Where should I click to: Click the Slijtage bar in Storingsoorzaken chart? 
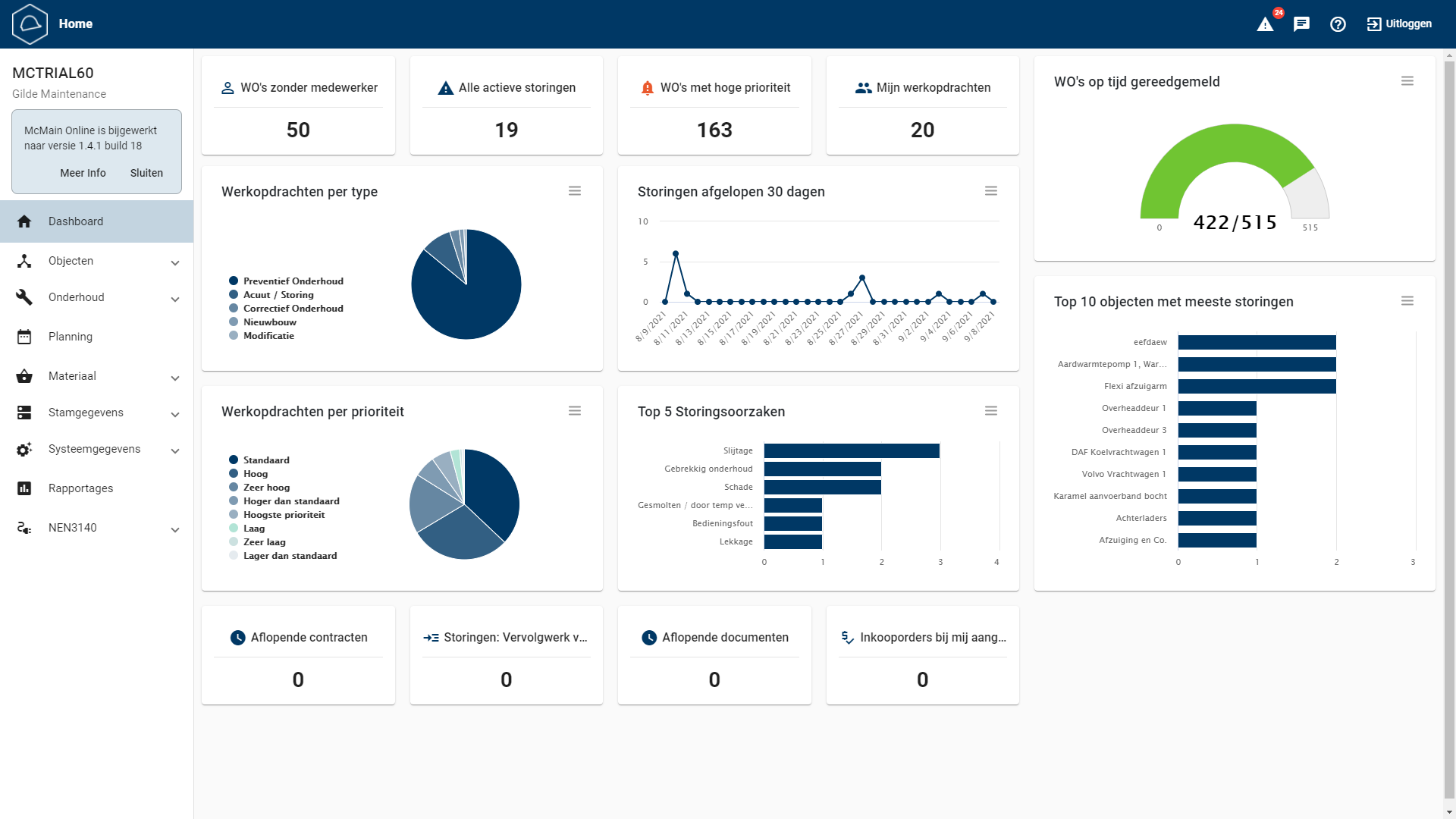click(x=851, y=451)
